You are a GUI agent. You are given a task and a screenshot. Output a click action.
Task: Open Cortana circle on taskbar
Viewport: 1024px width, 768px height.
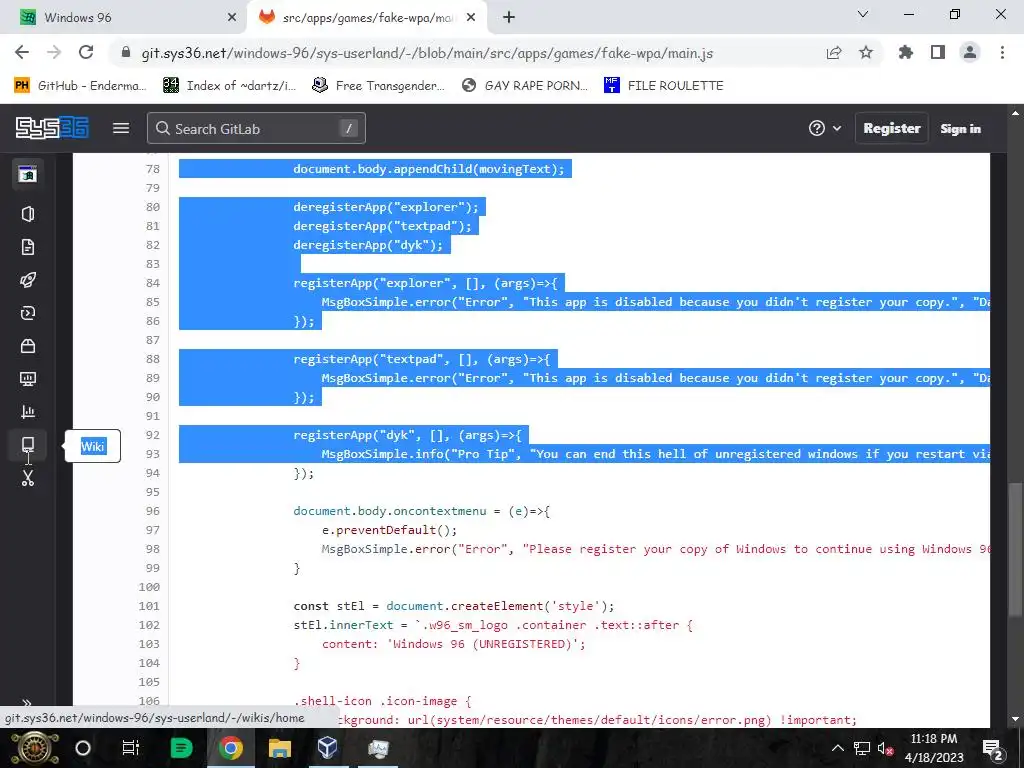pyautogui.click(x=83, y=748)
